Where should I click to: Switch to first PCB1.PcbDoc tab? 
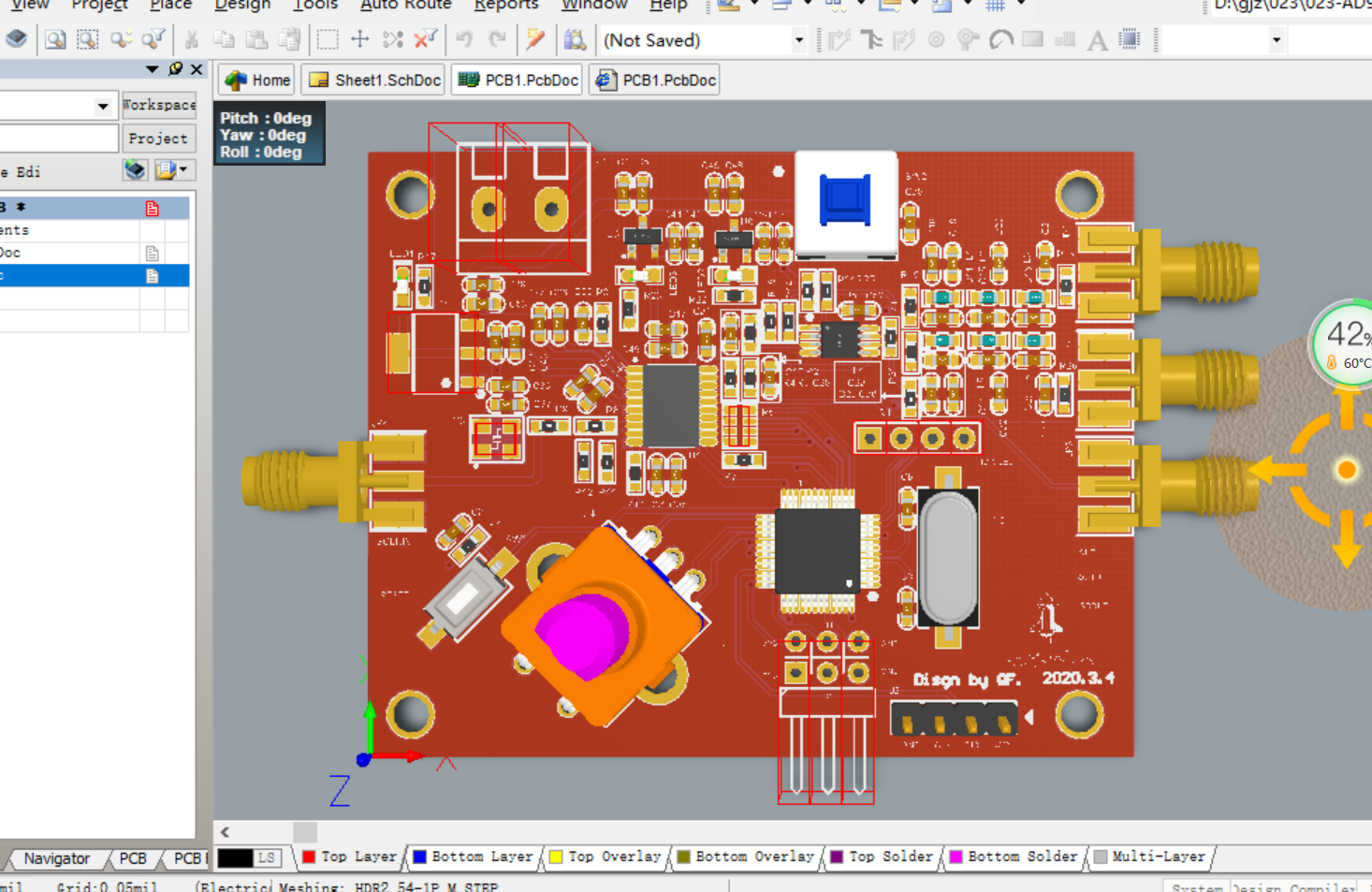pyautogui.click(x=518, y=80)
